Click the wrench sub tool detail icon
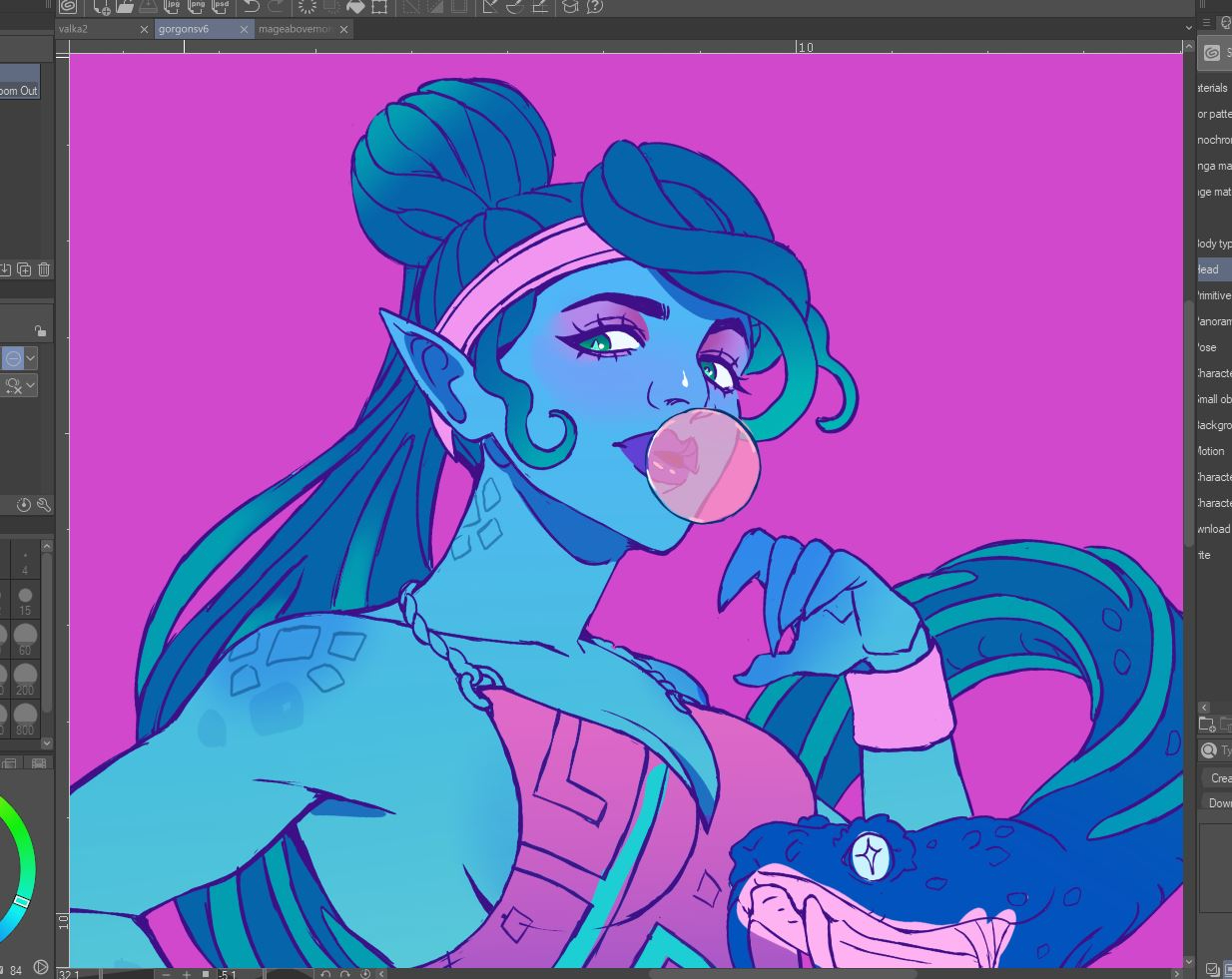The image size is (1232, 979). click(x=44, y=505)
